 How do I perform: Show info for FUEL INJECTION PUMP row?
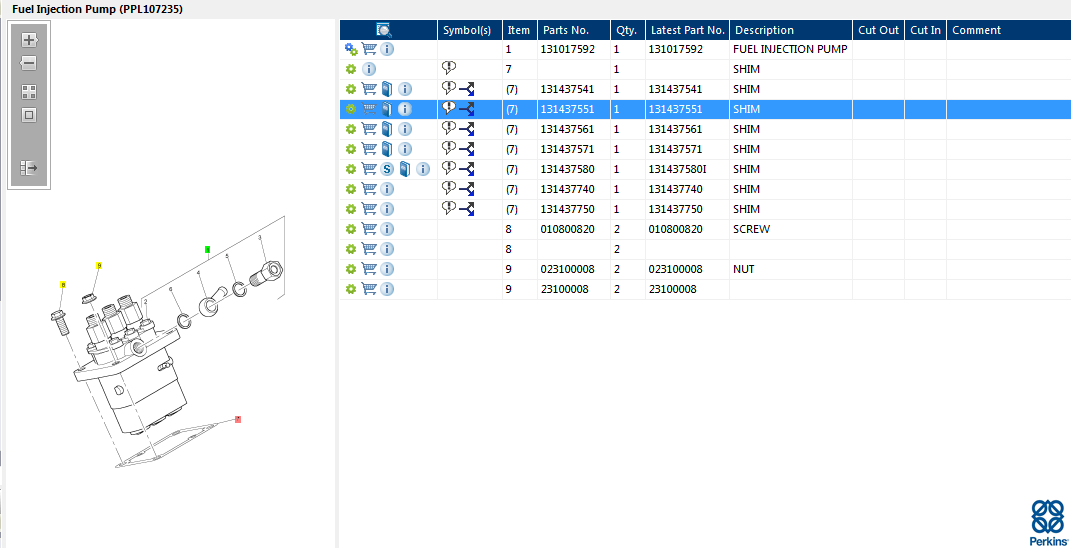click(x=387, y=49)
